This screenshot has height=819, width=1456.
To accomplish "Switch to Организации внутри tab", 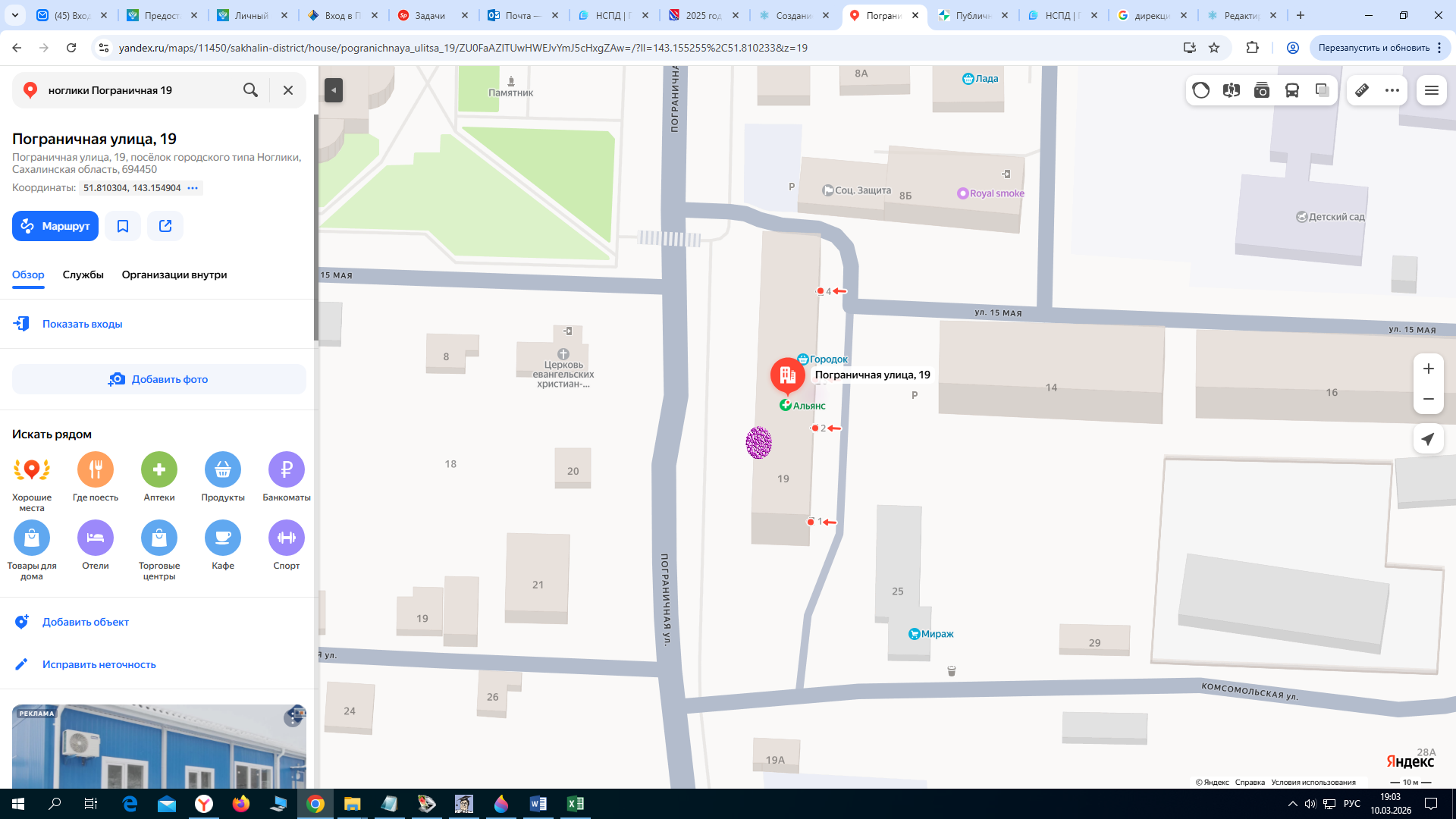I will 174,275.
